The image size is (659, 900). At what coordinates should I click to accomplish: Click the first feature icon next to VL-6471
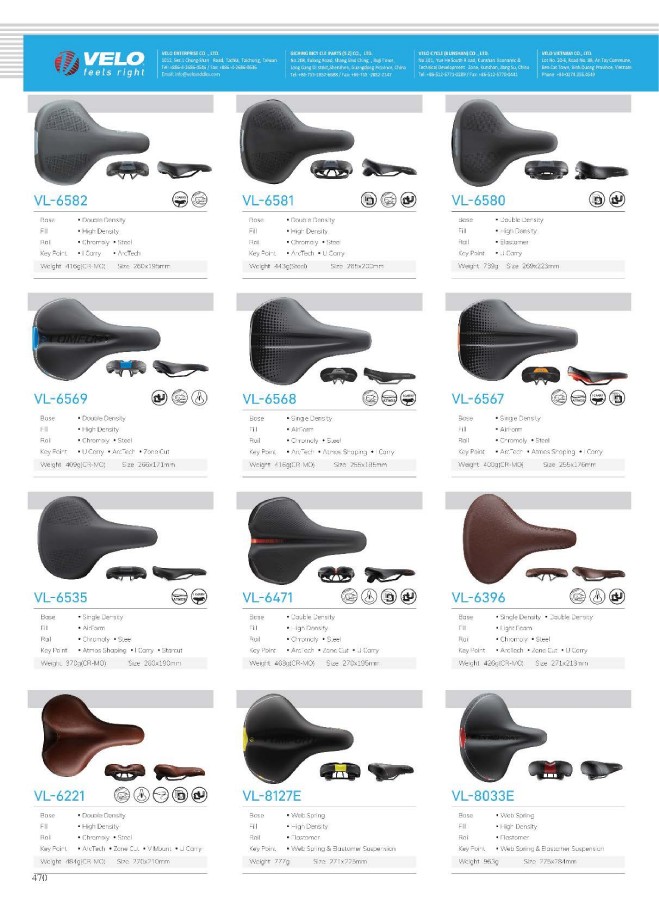(x=349, y=596)
